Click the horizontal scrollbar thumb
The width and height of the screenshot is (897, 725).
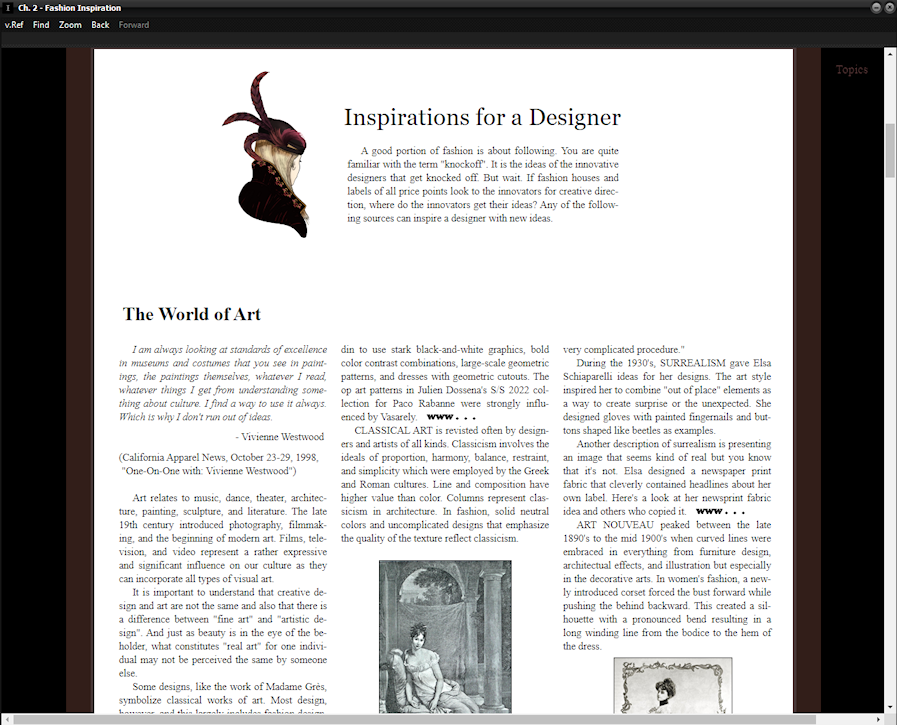pos(415,719)
